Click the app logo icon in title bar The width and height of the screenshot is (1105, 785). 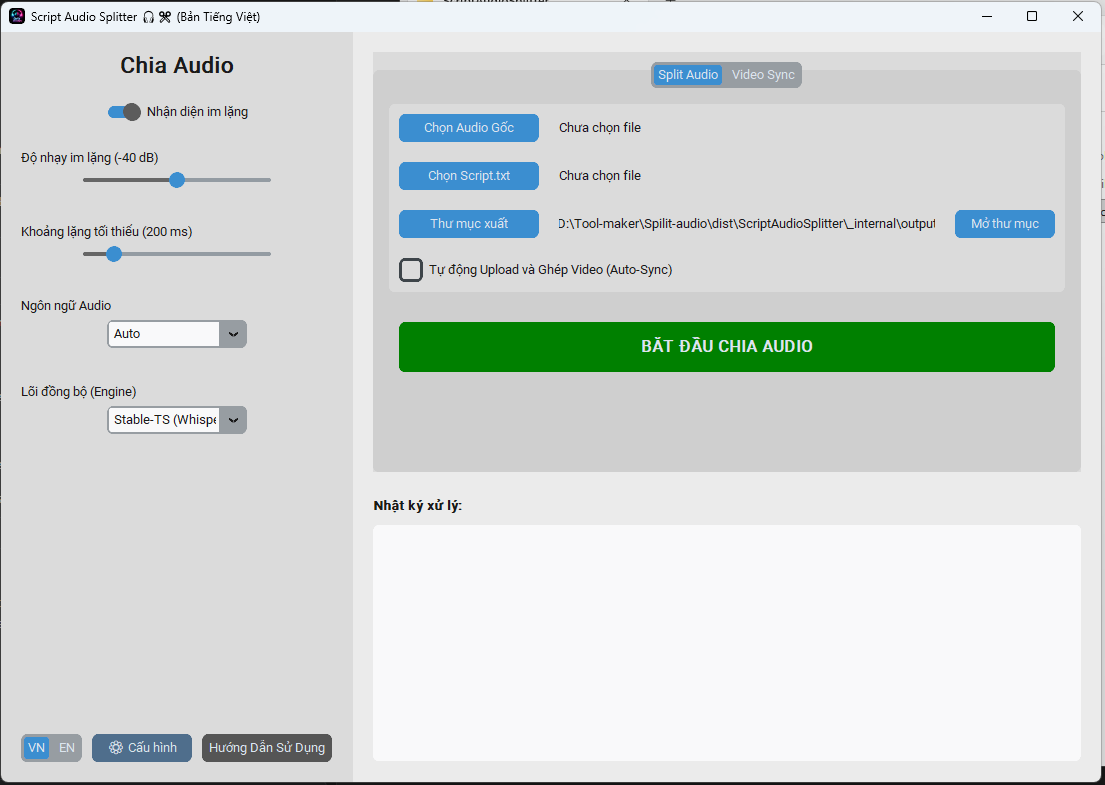pyautogui.click(x=17, y=17)
